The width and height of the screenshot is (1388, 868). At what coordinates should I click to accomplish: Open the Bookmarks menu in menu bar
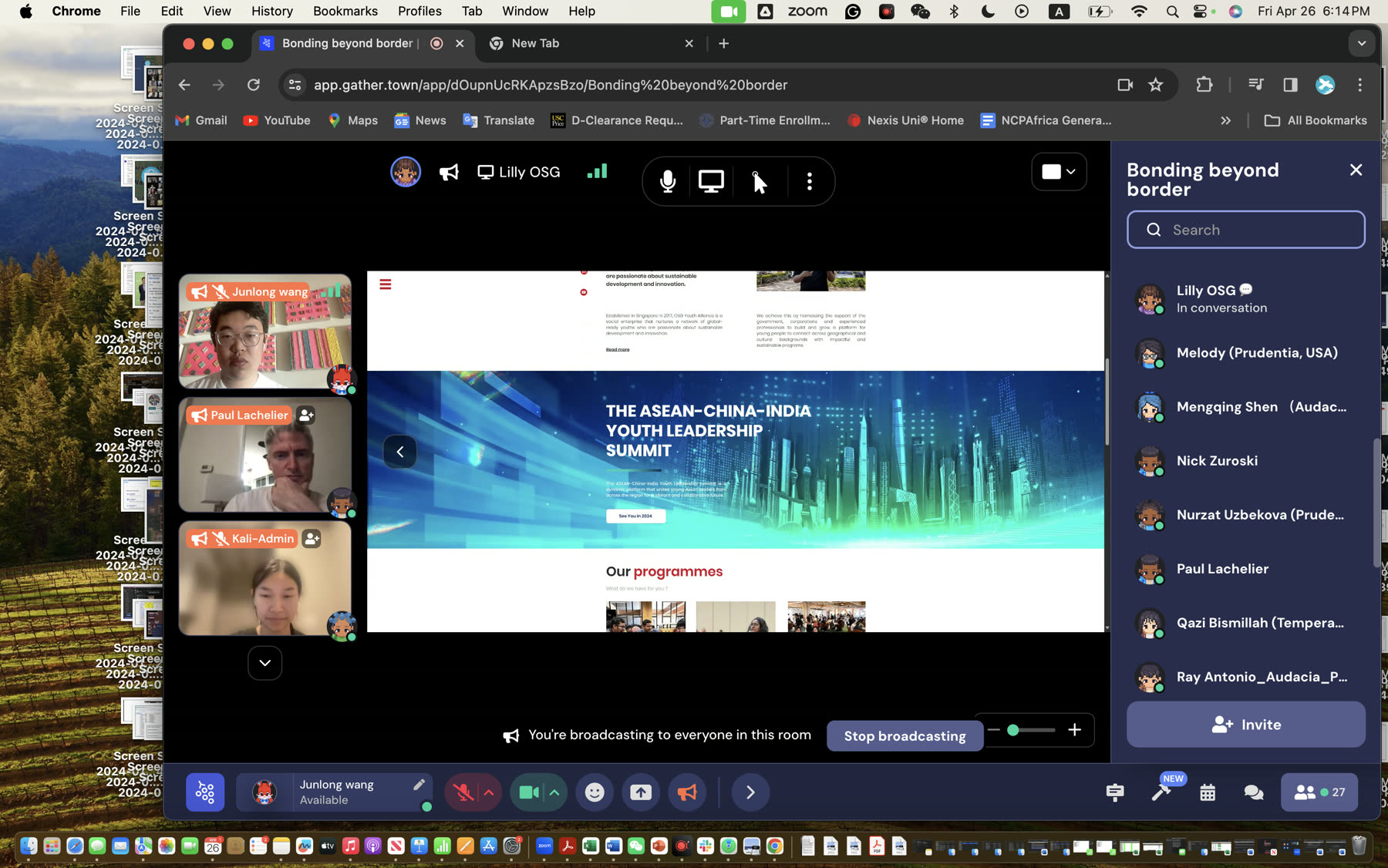[x=345, y=11]
